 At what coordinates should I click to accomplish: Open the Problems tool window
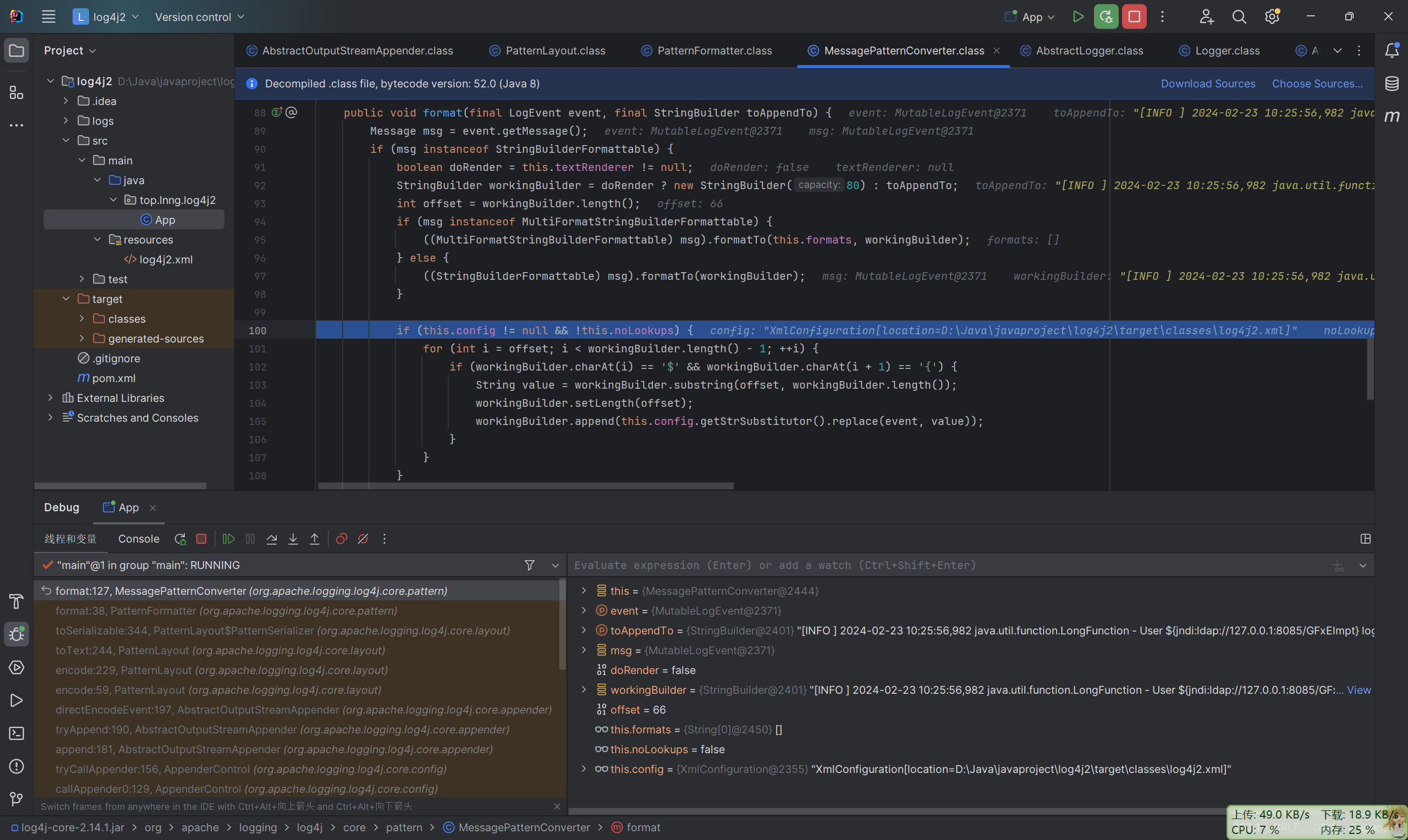pyautogui.click(x=16, y=766)
